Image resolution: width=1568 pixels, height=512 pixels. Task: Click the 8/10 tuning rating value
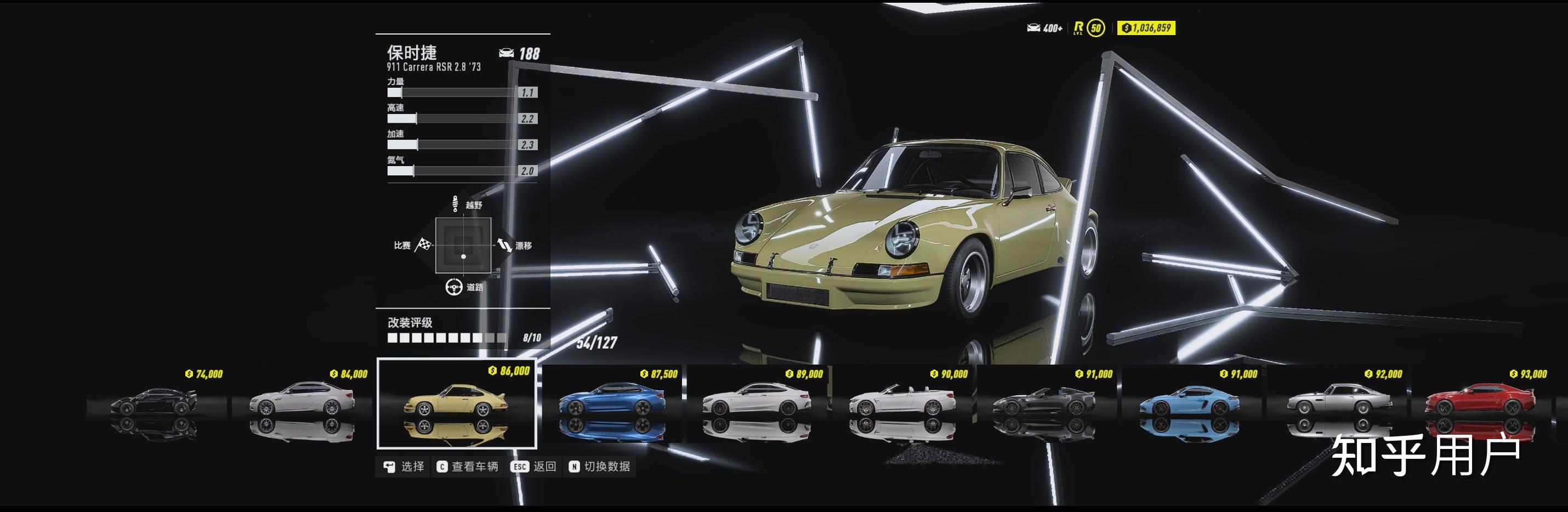click(532, 338)
